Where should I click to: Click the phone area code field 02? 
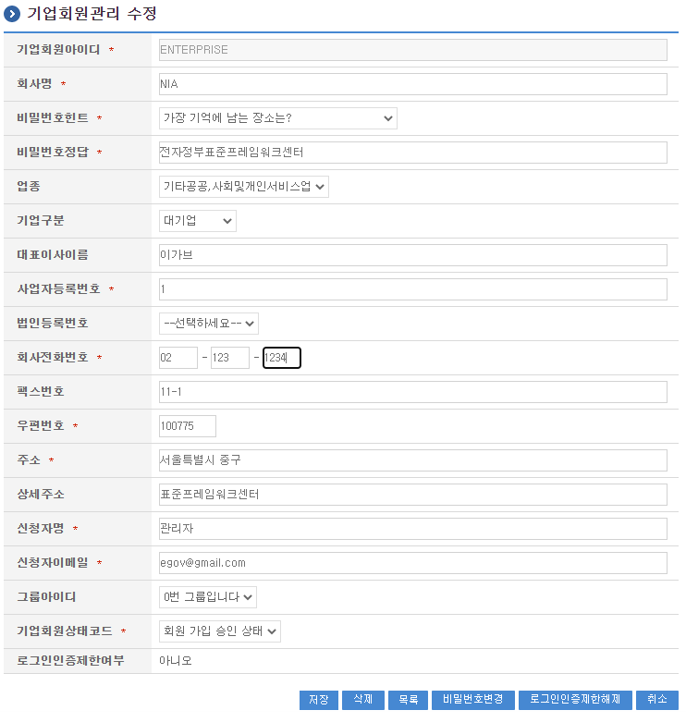pyautogui.click(x=178, y=357)
